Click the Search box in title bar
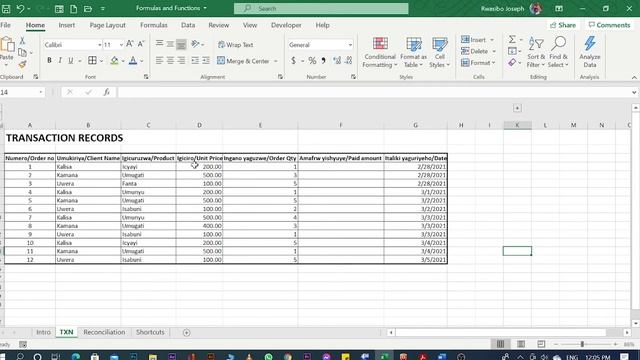640x360 pixels. click(321, 9)
